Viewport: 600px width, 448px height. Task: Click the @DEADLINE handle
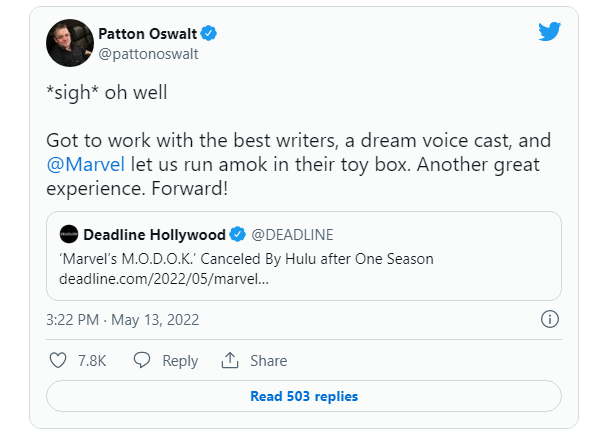(292, 235)
